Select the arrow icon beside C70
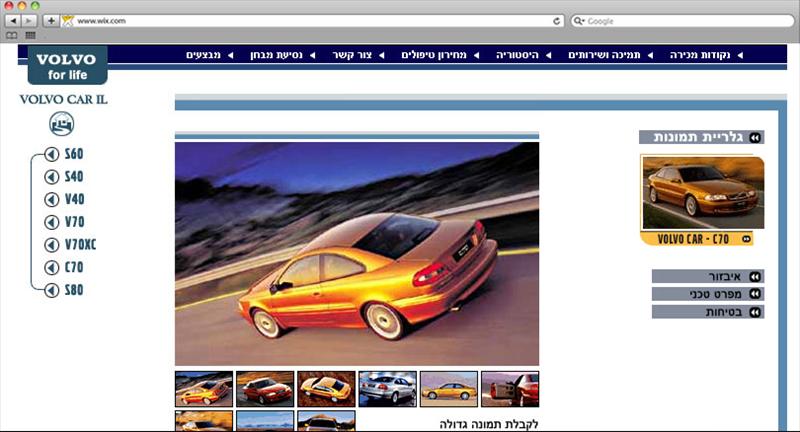The height and width of the screenshot is (432, 800). click(x=52, y=267)
